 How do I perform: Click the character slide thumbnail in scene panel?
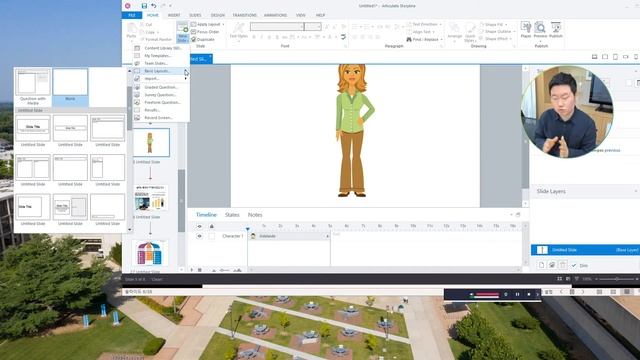click(150, 142)
